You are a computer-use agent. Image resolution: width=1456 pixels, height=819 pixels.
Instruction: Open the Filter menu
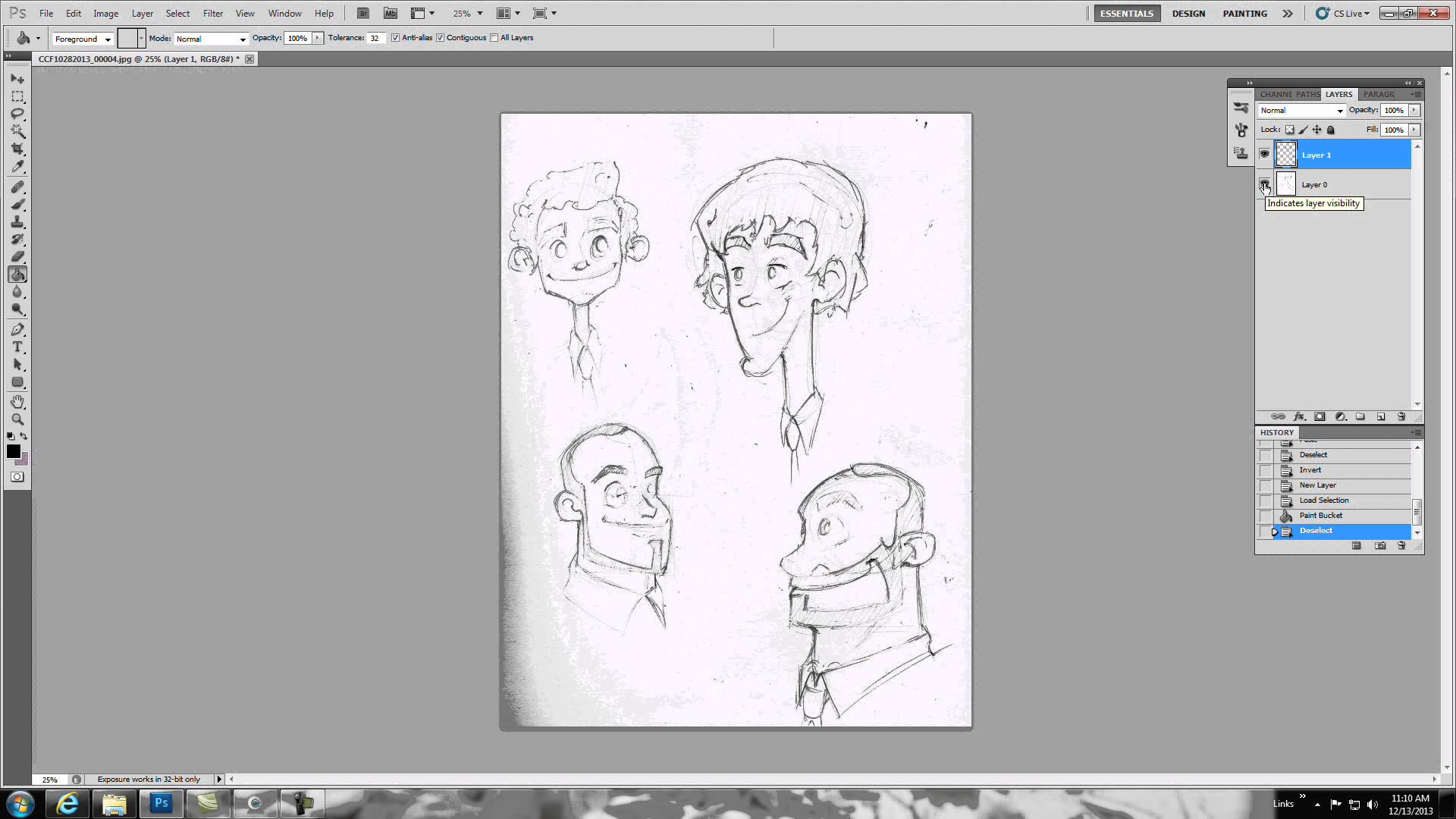click(x=213, y=13)
